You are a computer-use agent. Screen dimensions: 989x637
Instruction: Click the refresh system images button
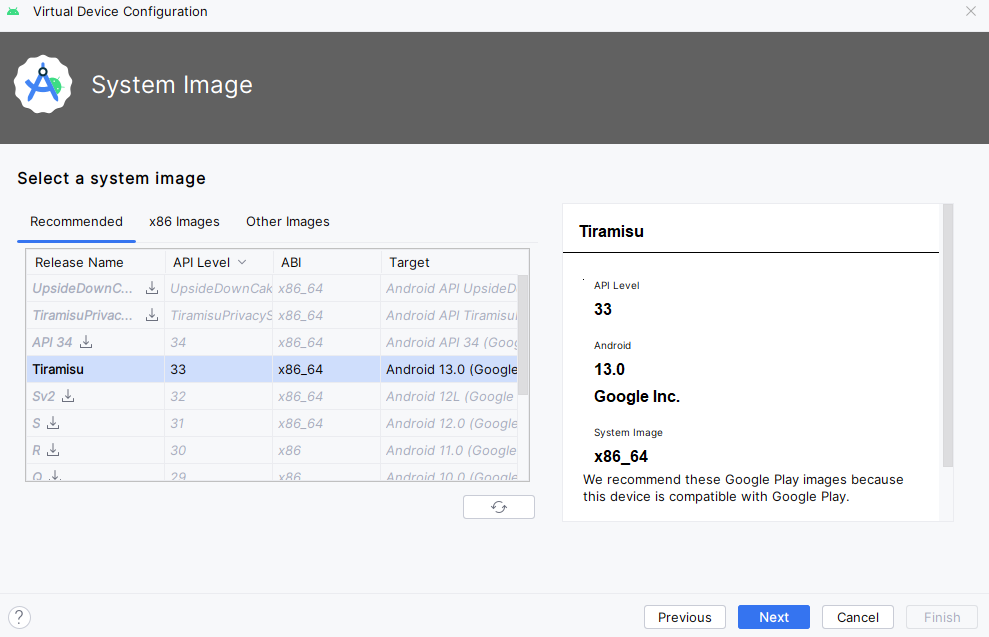pos(499,507)
